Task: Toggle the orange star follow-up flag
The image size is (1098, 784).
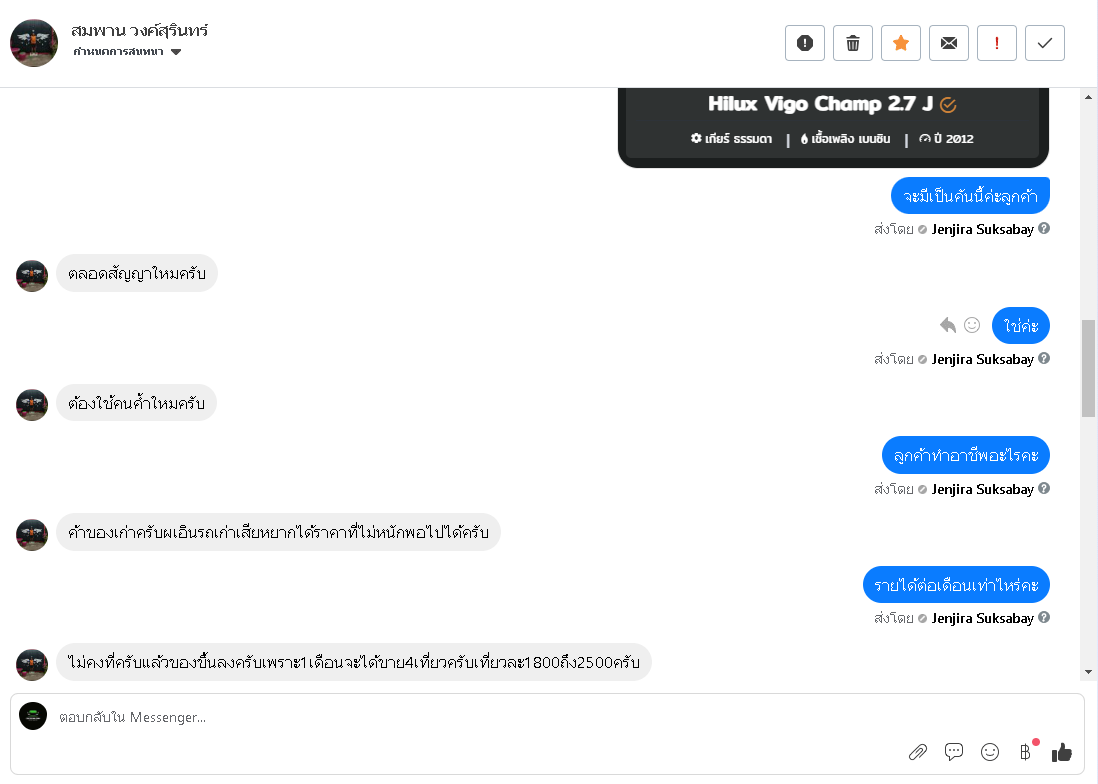Action: [901, 43]
